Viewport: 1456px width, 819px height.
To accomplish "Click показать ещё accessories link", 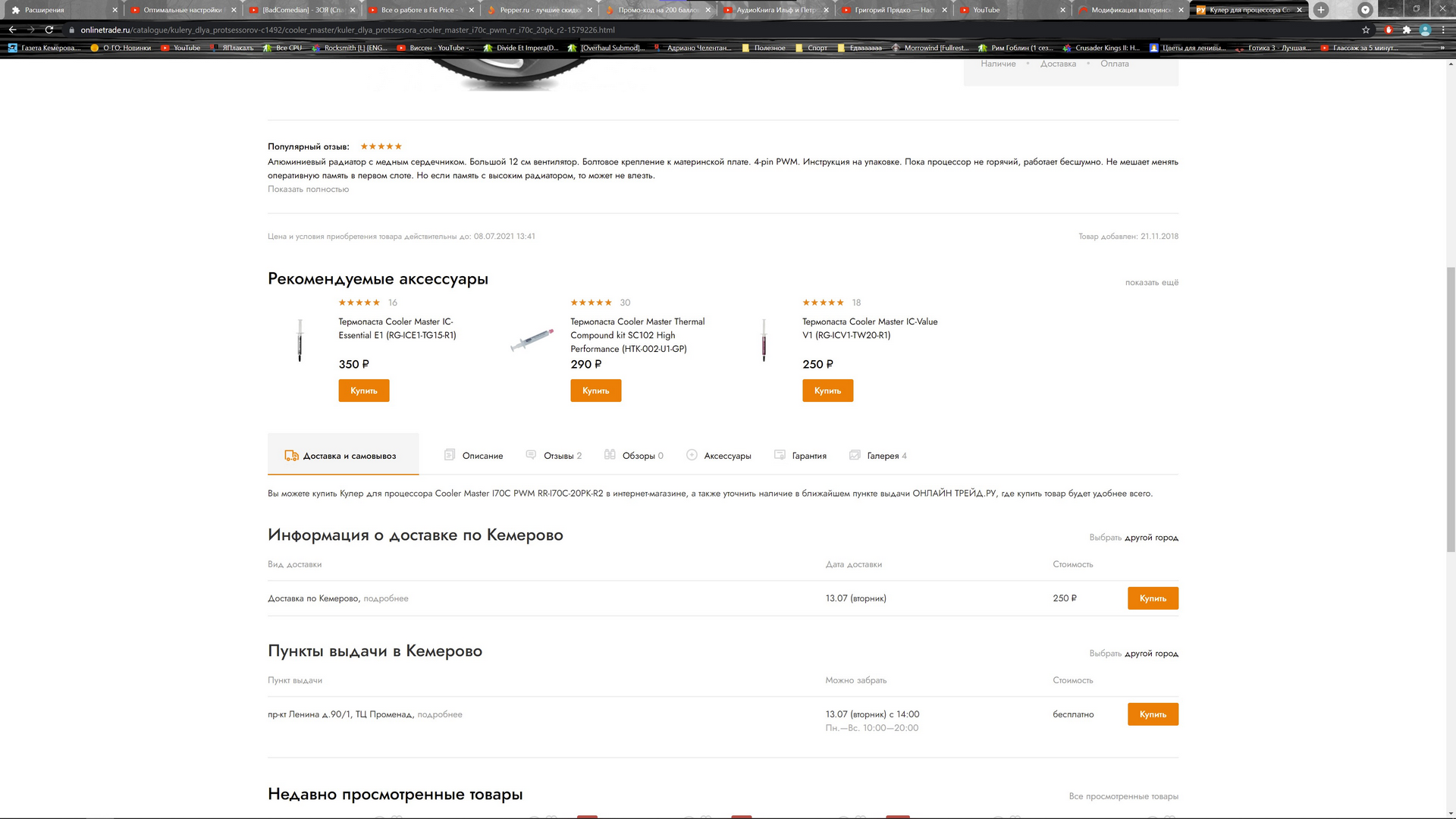I will click(x=1151, y=283).
